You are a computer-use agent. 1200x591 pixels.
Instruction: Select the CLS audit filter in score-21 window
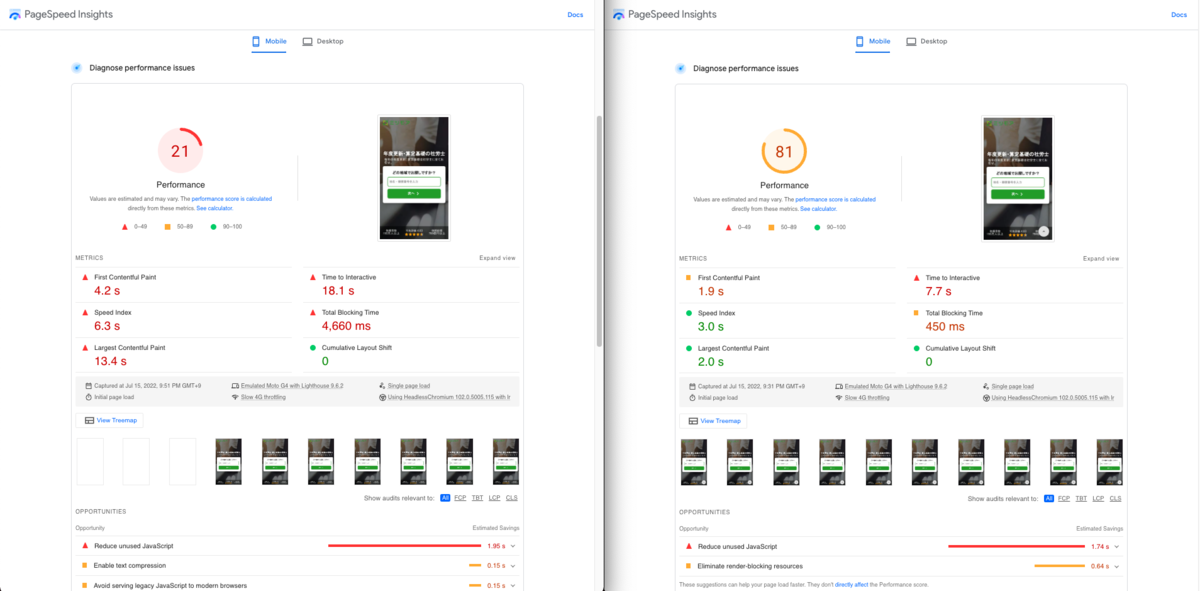tap(511, 497)
